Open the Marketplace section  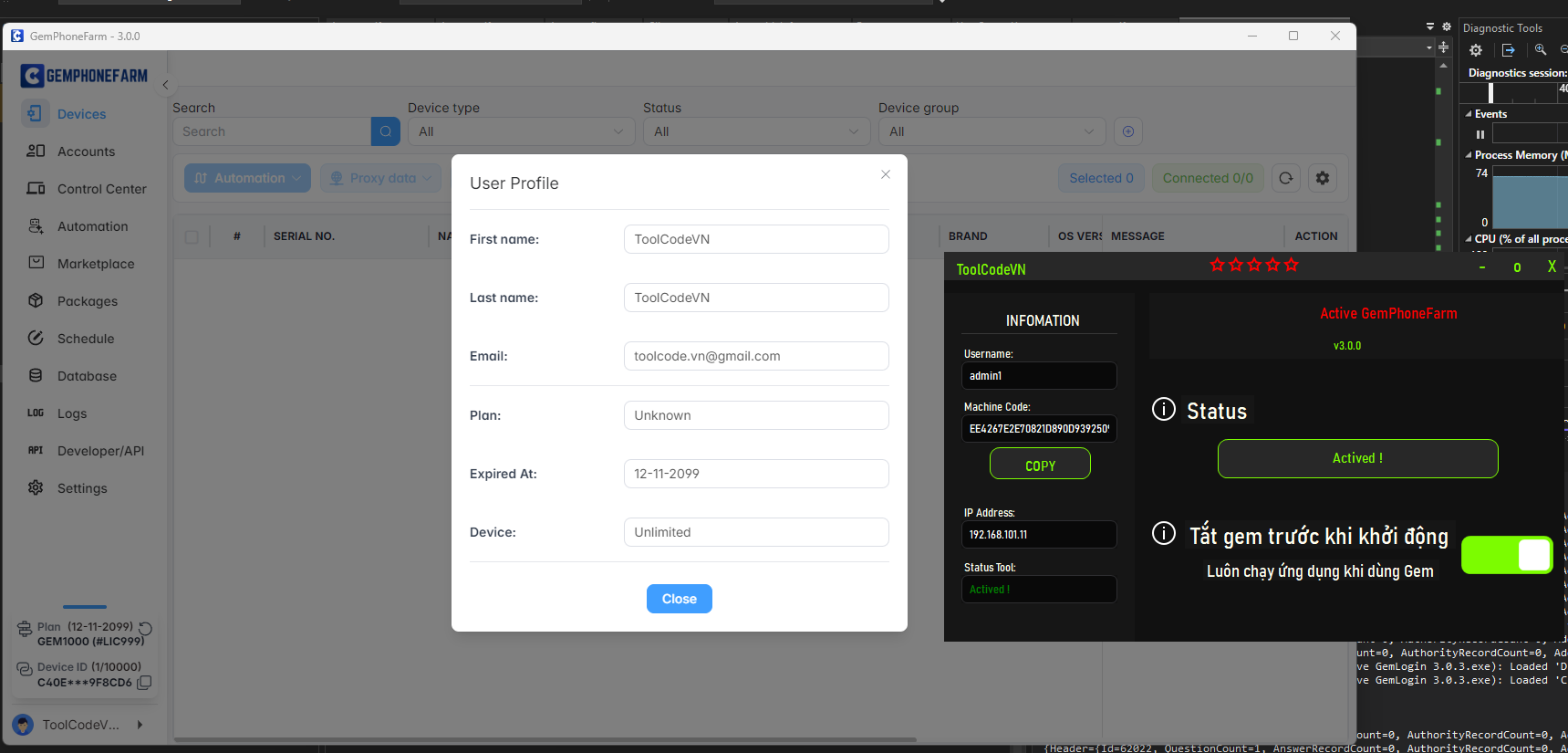[x=96, y=264]
